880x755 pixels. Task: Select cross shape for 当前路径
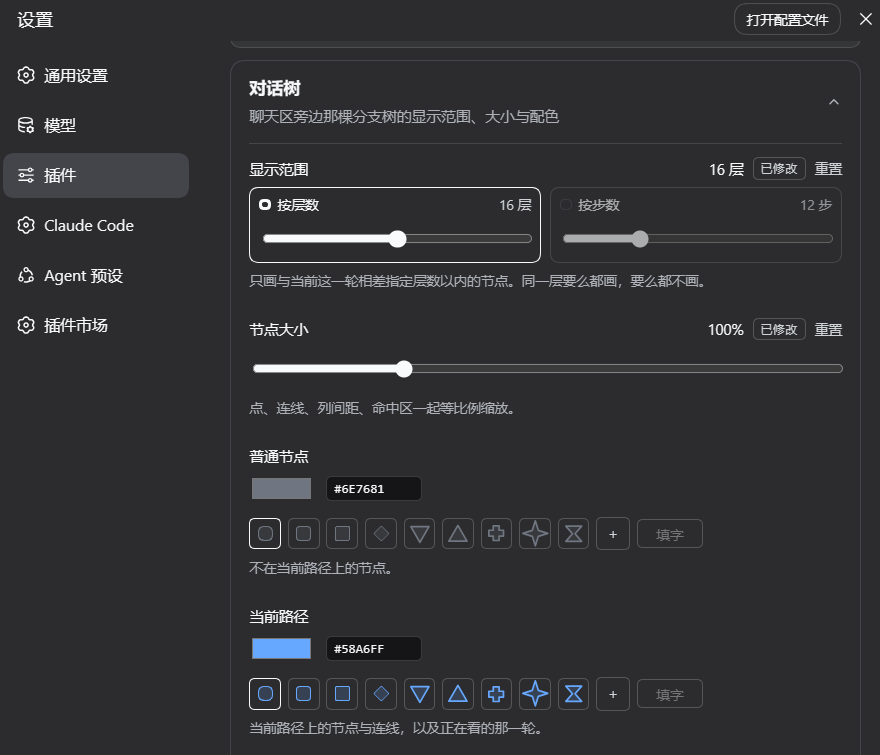[x=496, y=694]
